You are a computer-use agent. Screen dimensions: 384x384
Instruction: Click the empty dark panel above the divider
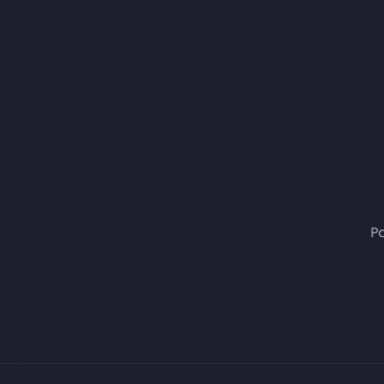pyautogui.click(x=192, y=181)
